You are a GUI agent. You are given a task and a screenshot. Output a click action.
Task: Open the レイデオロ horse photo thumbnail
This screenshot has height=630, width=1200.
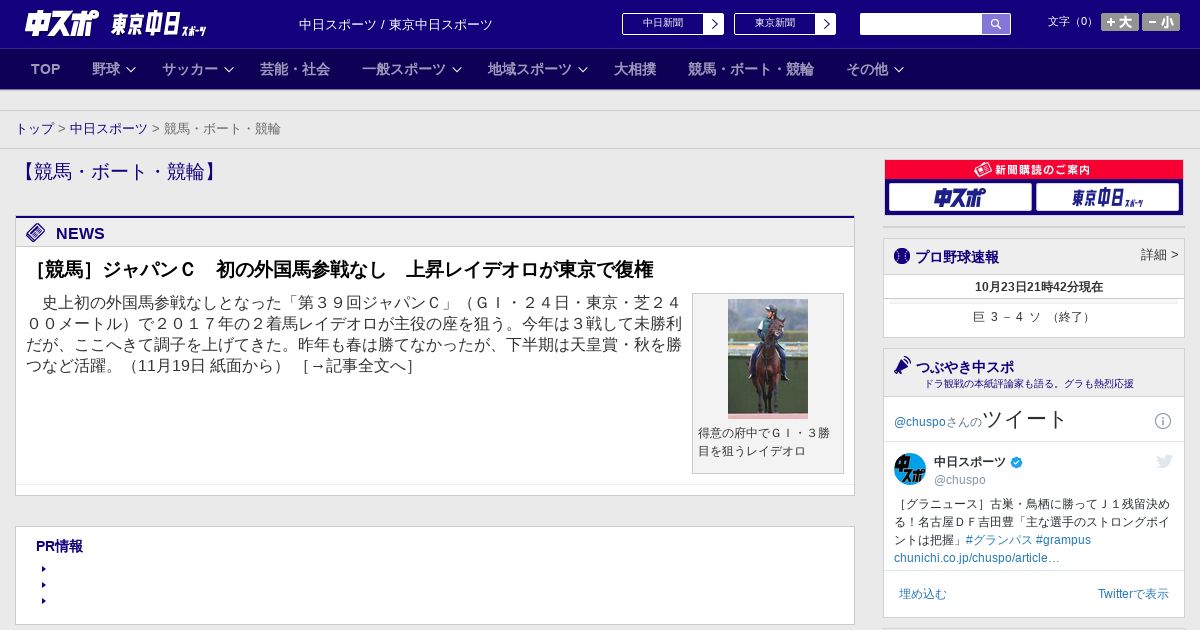coord(768,358)
